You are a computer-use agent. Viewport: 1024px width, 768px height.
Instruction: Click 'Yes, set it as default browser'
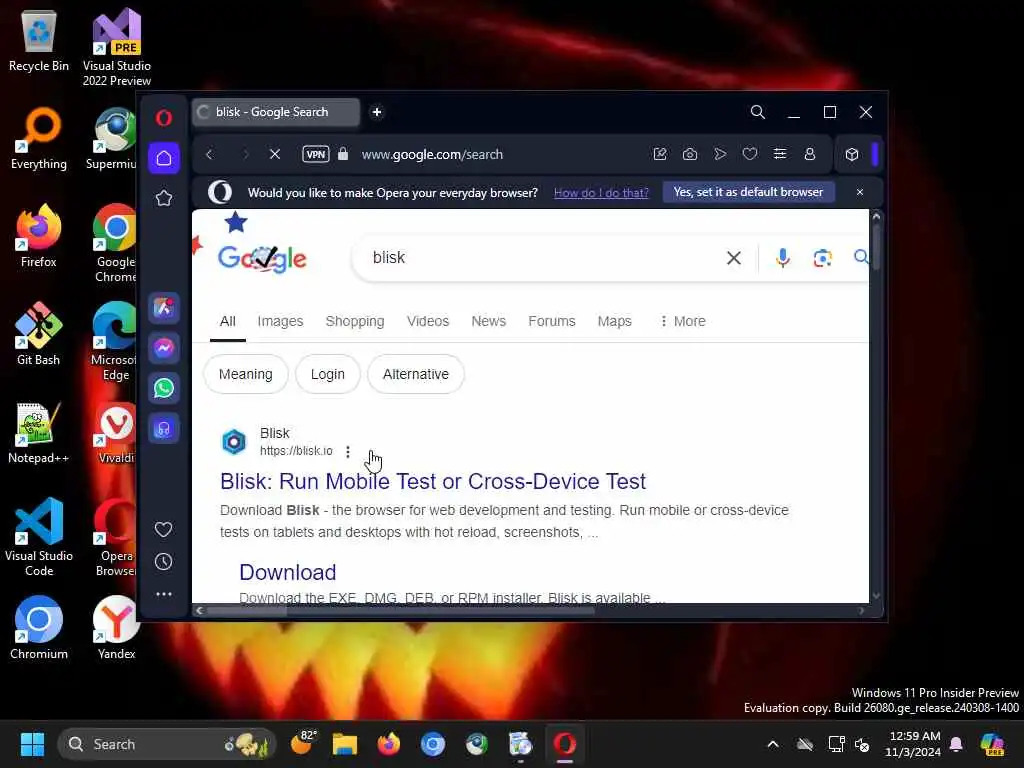748,192
